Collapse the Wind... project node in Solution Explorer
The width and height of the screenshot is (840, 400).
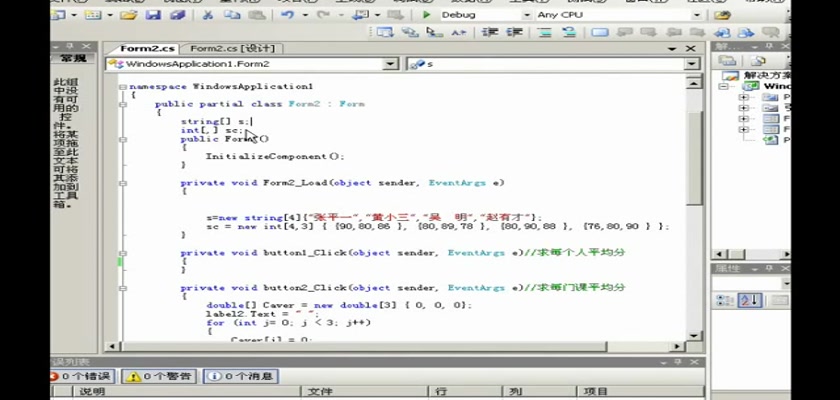pyautogui.click(x=724, y=87)
